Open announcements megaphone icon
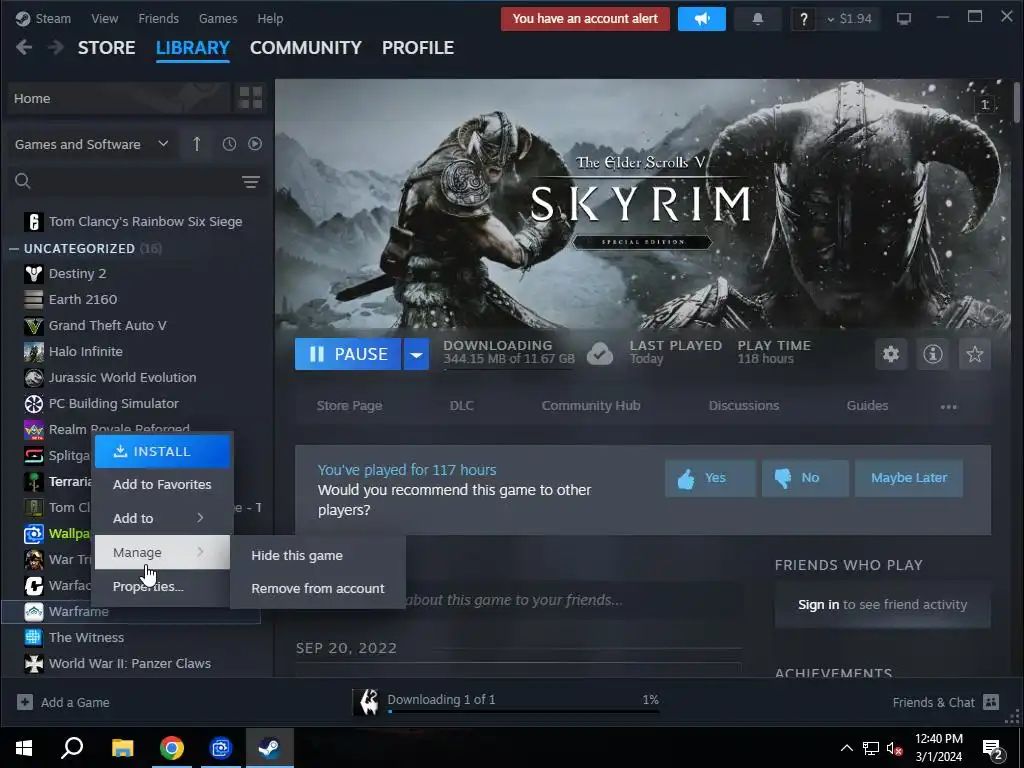1024x768 pixels. point(701,19)
